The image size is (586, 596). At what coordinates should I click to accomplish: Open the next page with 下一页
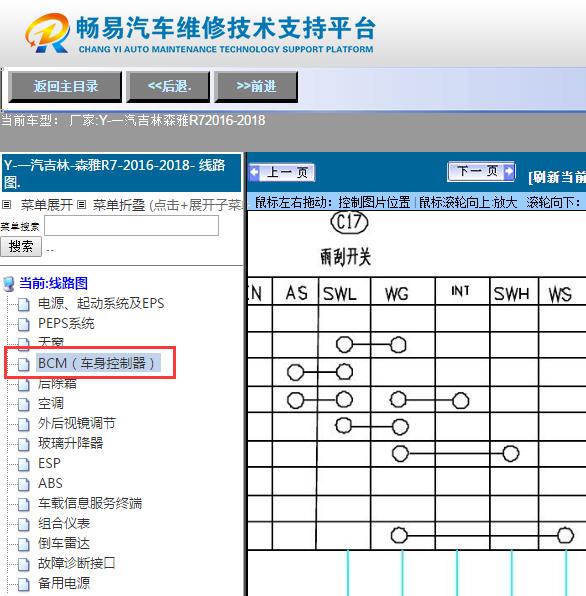pyautogui.click(x=481, y=171)
